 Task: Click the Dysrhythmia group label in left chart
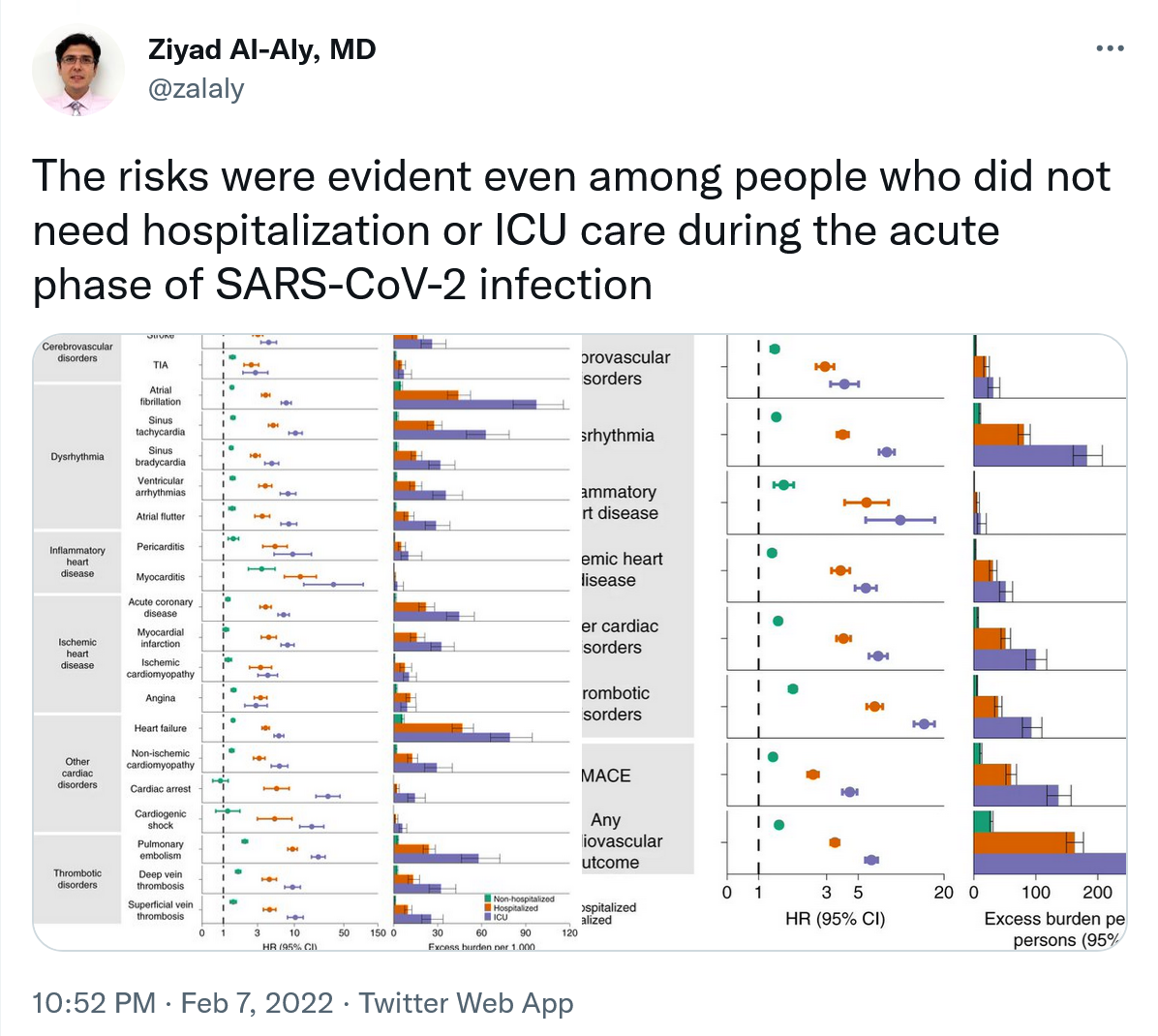pyautogui.click(x=77, y=457)
